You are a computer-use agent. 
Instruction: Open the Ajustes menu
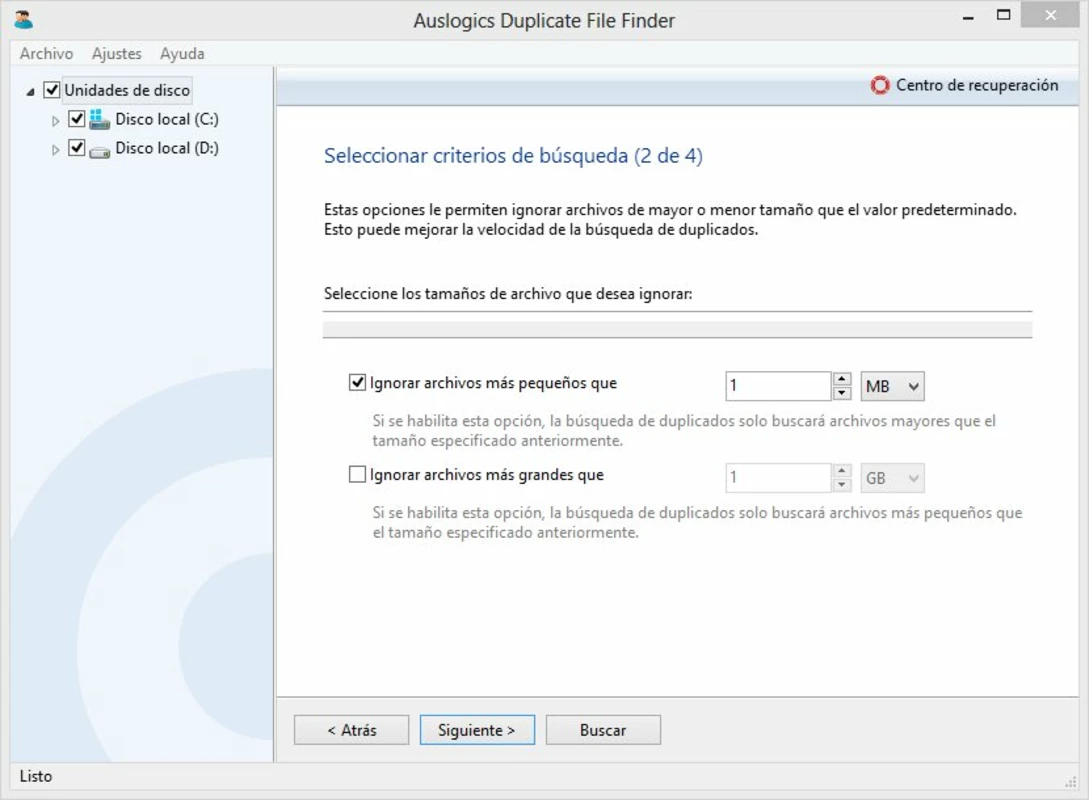tap(117, 53)
